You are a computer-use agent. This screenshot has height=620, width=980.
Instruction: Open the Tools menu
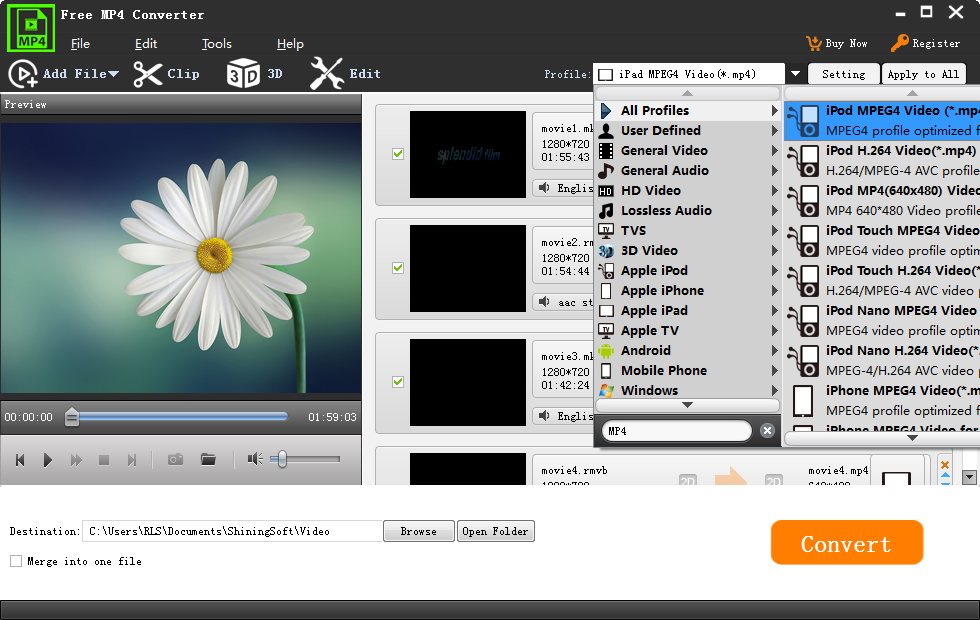(216, 44)
